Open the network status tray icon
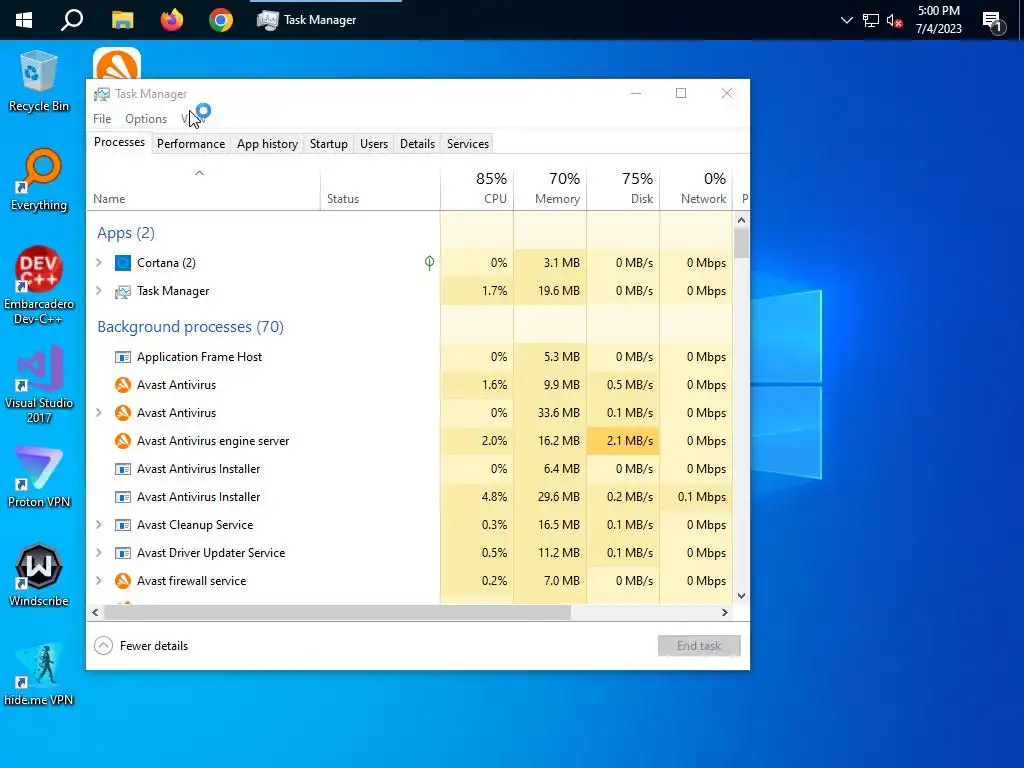Image resolution: width=1024 pixels, height=768 pixels. pyautogui.click(x=871, y=20)
